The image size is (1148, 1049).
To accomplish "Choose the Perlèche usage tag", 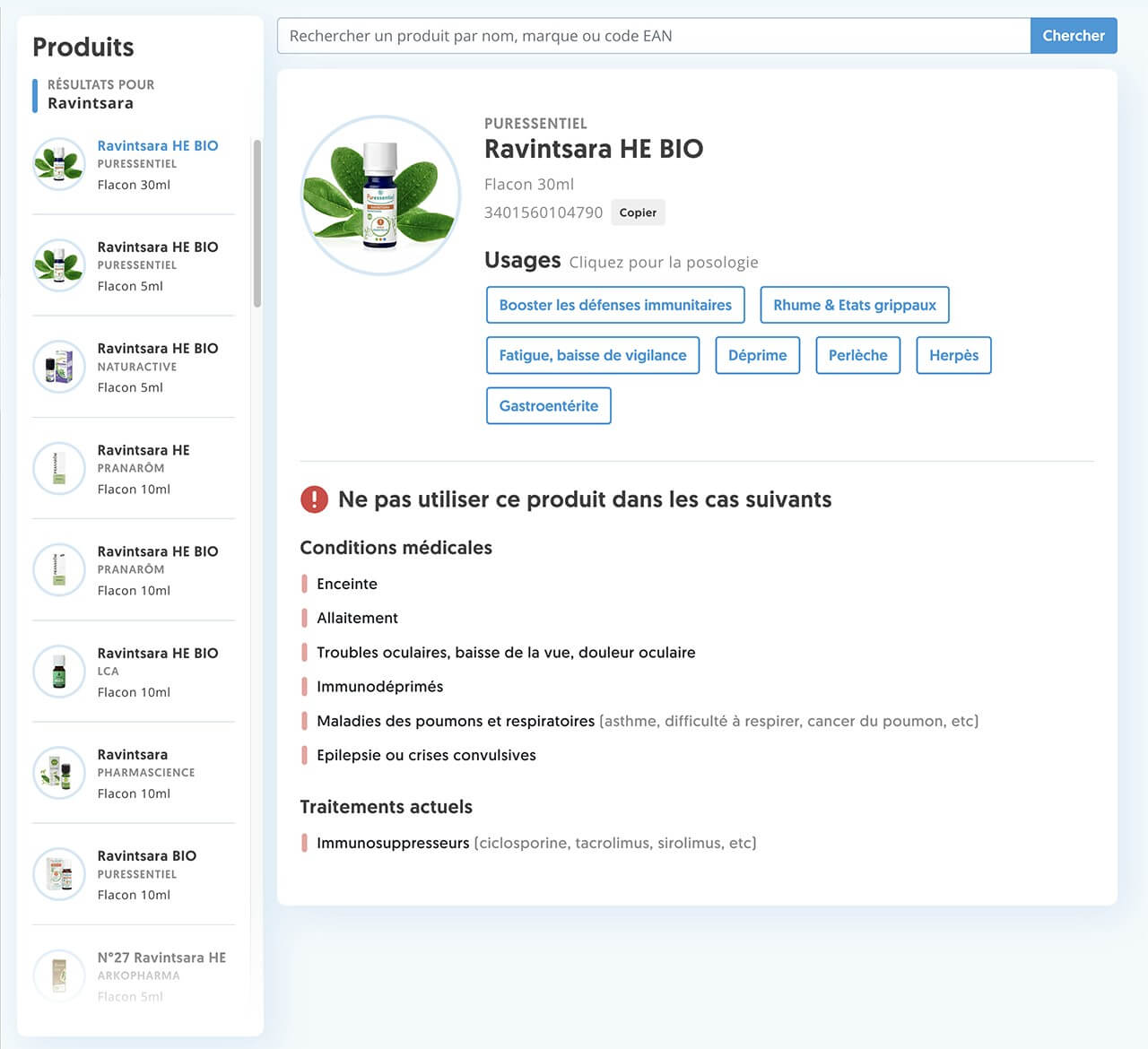I will pos(857,355).
